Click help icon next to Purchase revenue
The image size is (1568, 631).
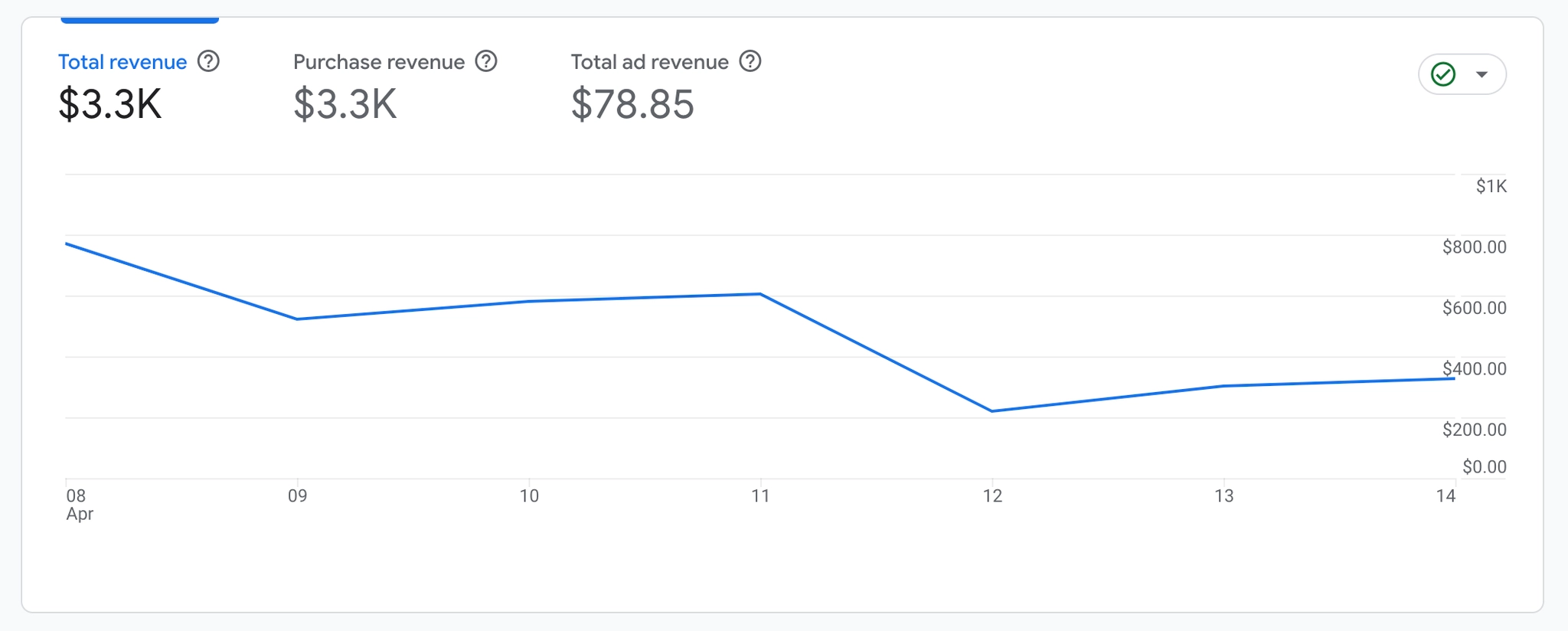pyautogui.click(x=486, y=61)
